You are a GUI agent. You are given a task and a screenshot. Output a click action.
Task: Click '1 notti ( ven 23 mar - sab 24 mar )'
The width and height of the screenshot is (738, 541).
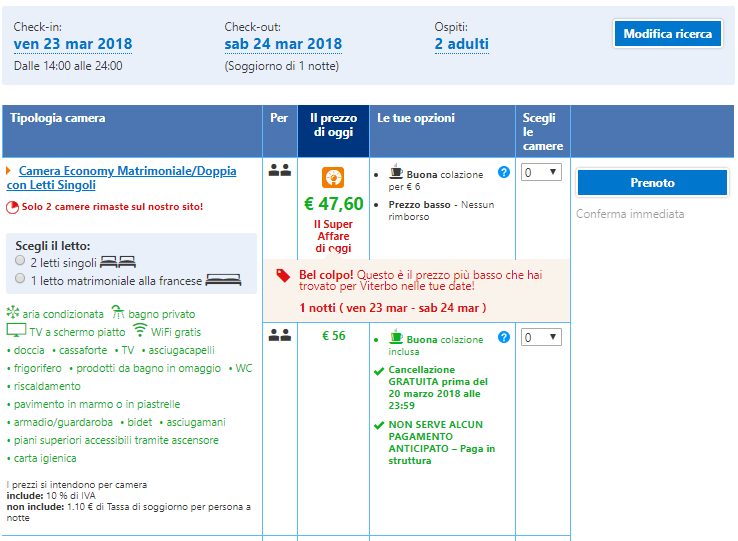click(x=393, y=308)
